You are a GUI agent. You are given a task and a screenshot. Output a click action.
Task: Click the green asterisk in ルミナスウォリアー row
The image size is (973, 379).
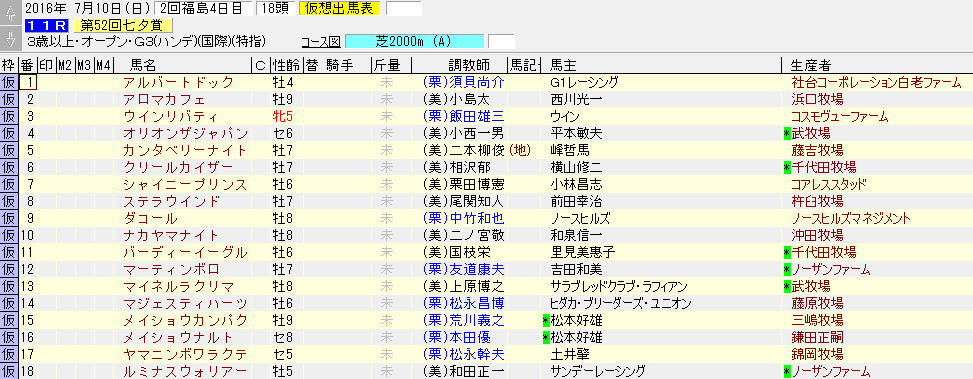[787, 372]
